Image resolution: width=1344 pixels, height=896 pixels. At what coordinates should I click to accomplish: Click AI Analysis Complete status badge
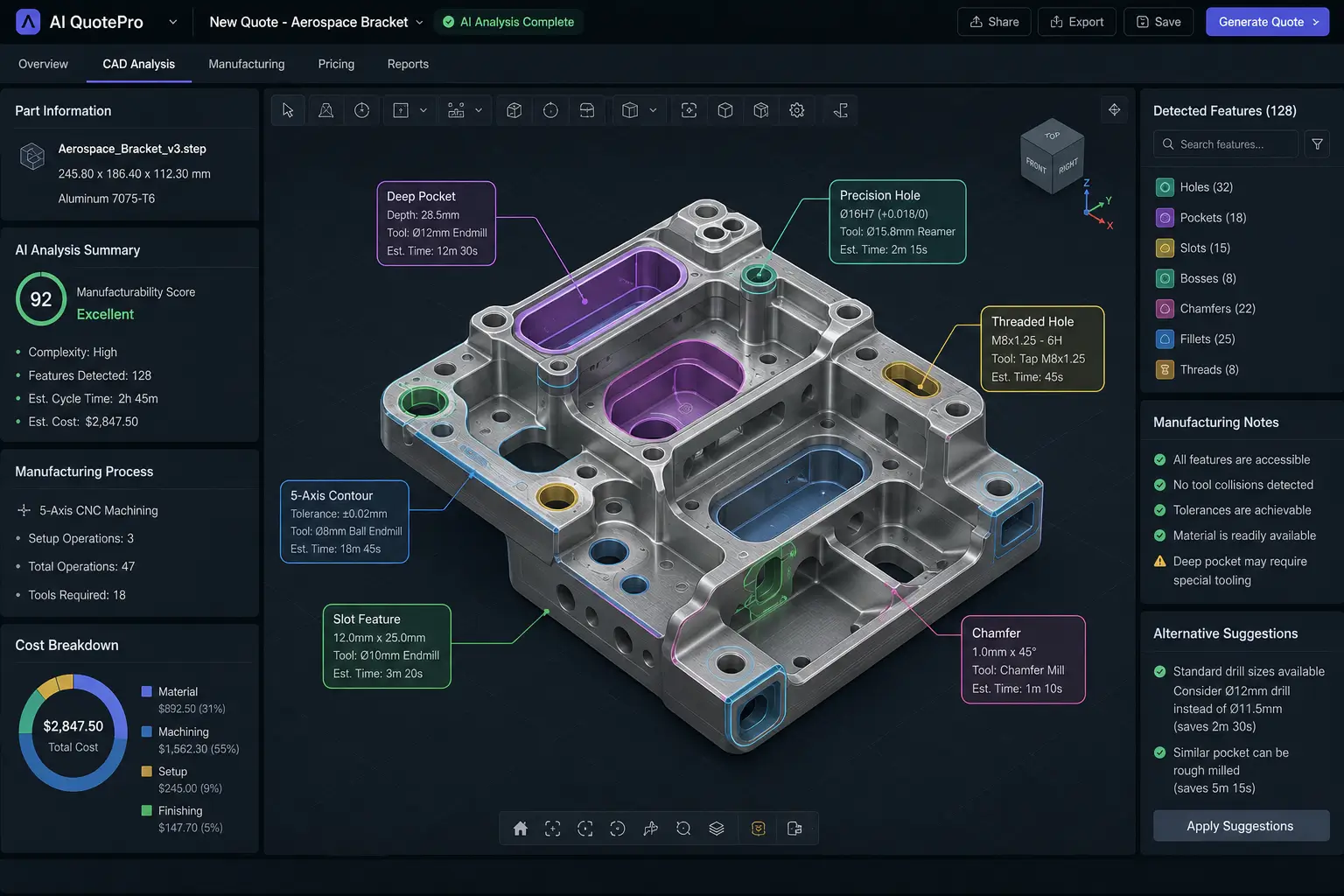point(508,22)
